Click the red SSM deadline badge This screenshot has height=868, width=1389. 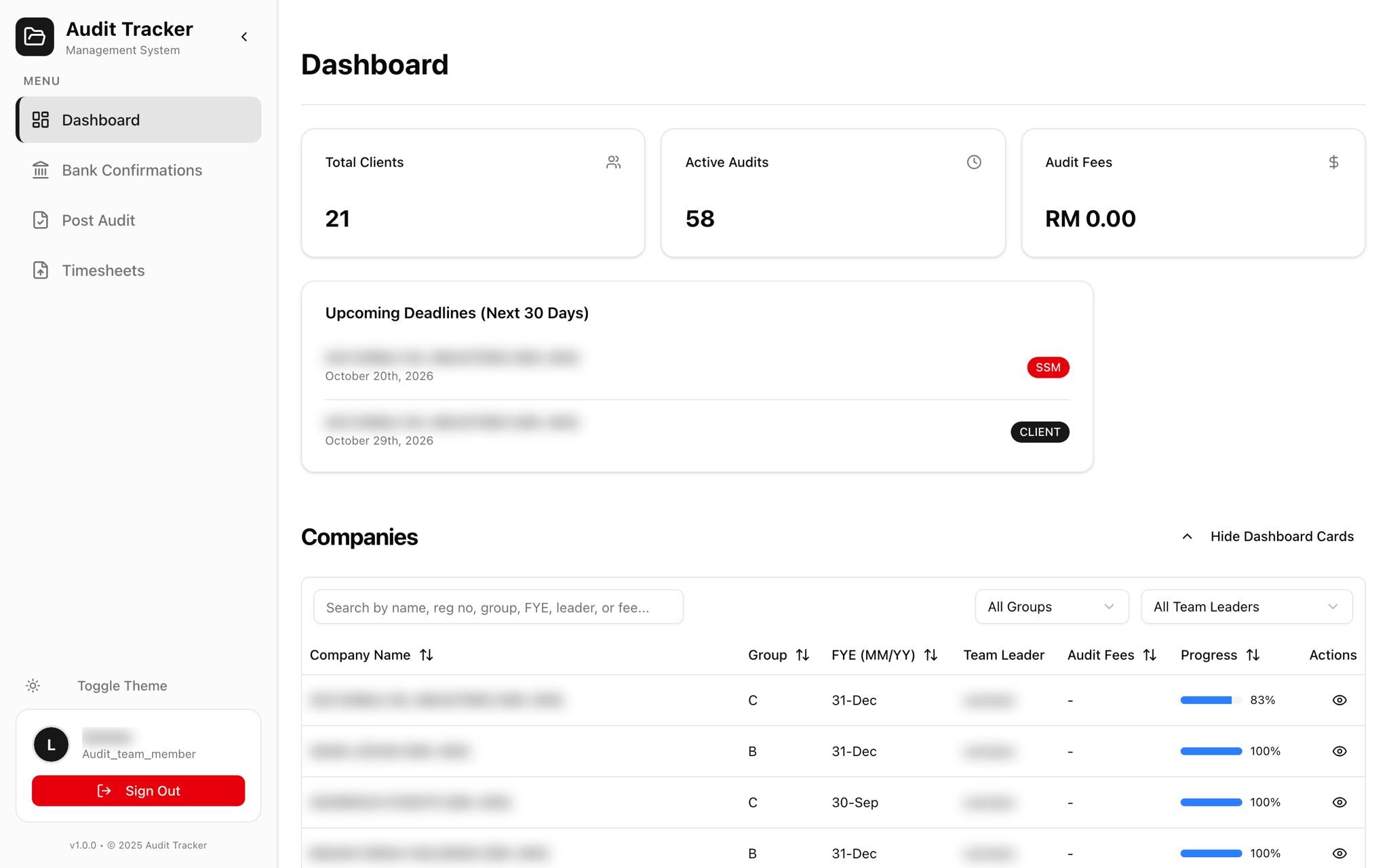[x=1048, y=368]
